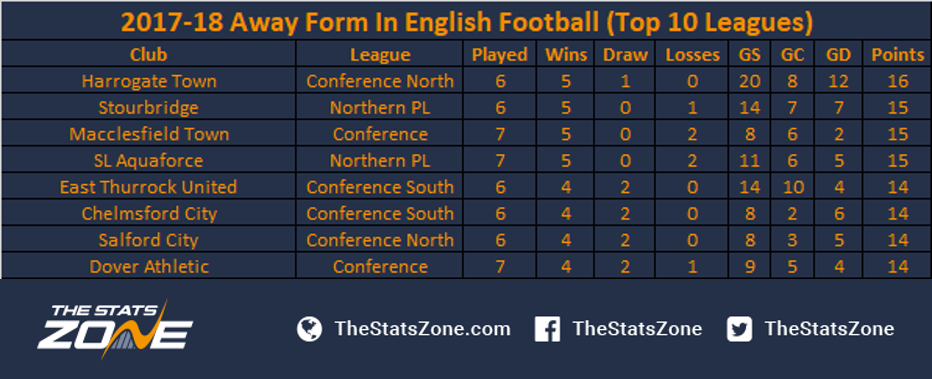Viewport: 932px width, 379px height.
Task: Click the Dover Athletic club cell
Action: [149, 266]
